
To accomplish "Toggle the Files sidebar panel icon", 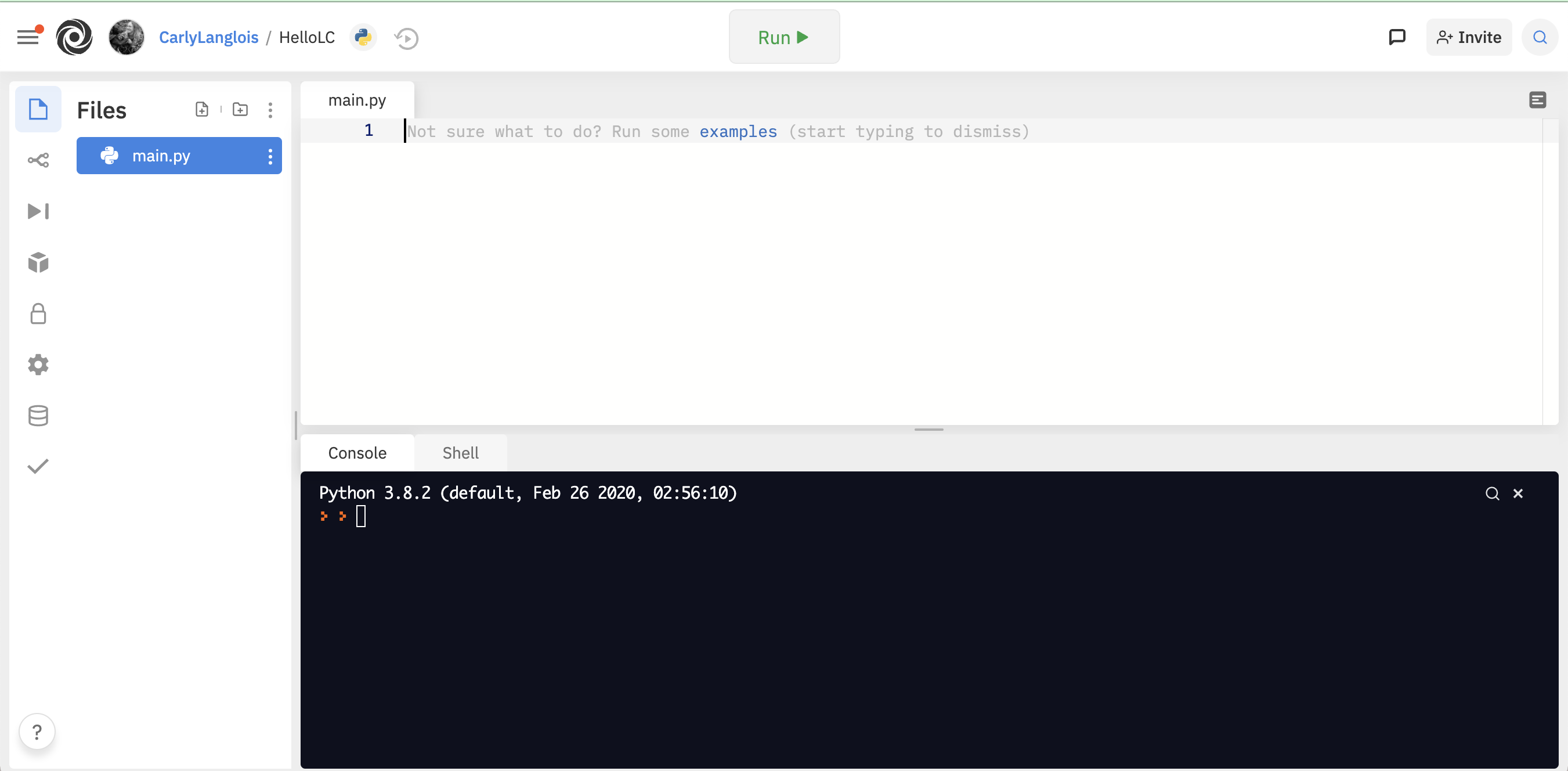I will pyautogui.click(x=38, y=110).
